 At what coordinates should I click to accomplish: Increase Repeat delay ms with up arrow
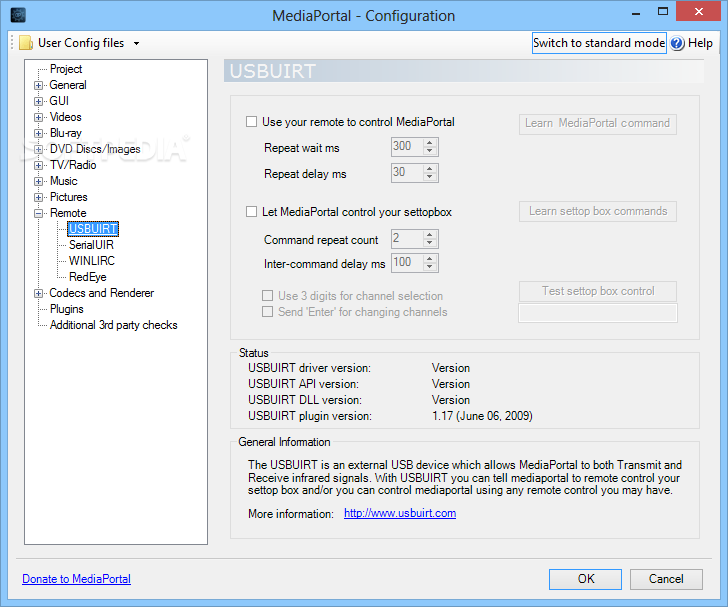[430, 169]
